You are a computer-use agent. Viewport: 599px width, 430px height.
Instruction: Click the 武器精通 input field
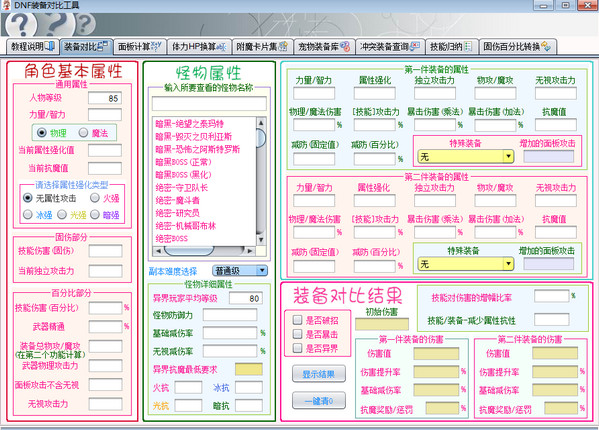[x=105, y=327]
